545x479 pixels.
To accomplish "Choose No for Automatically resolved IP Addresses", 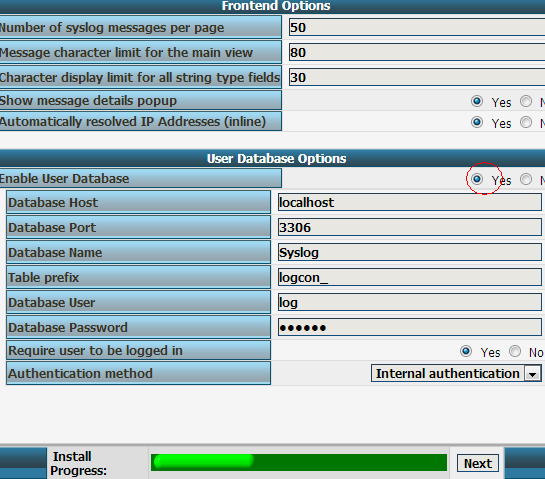I will click(526, 122).
